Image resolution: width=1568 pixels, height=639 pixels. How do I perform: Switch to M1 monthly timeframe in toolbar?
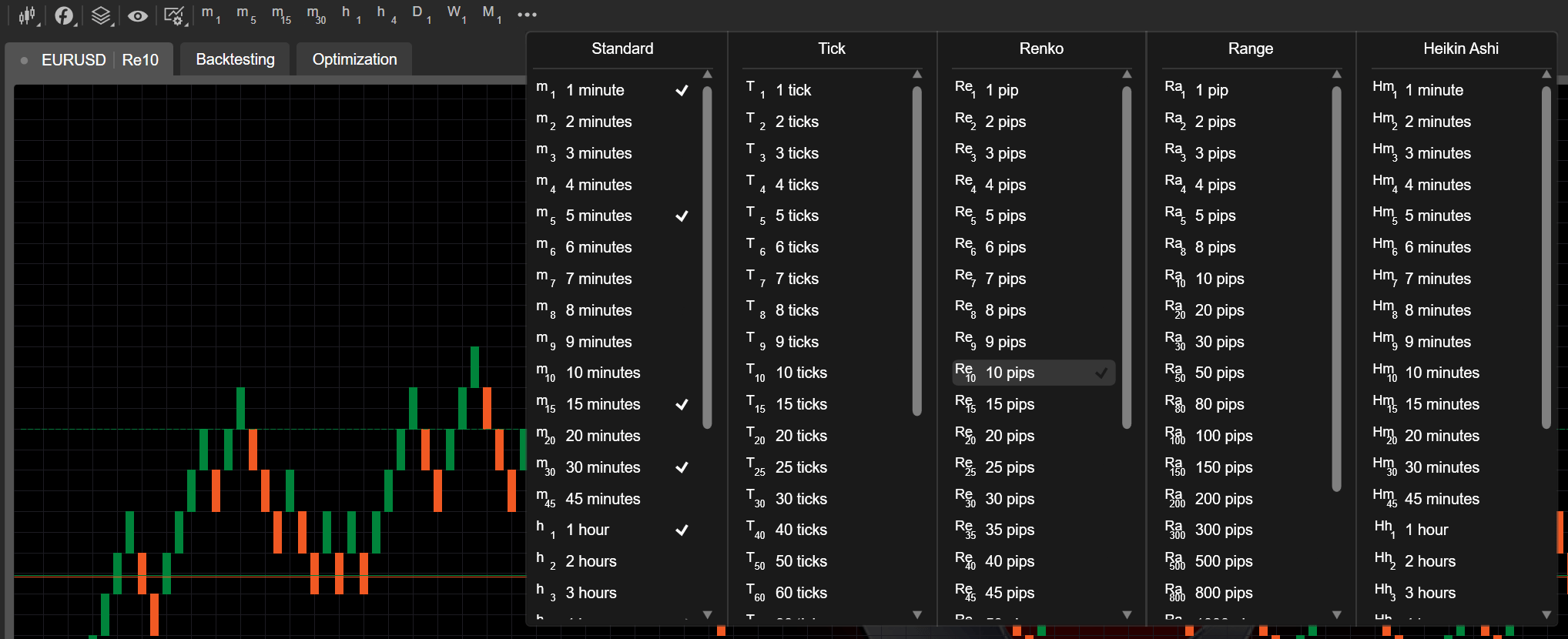(491, 14)
